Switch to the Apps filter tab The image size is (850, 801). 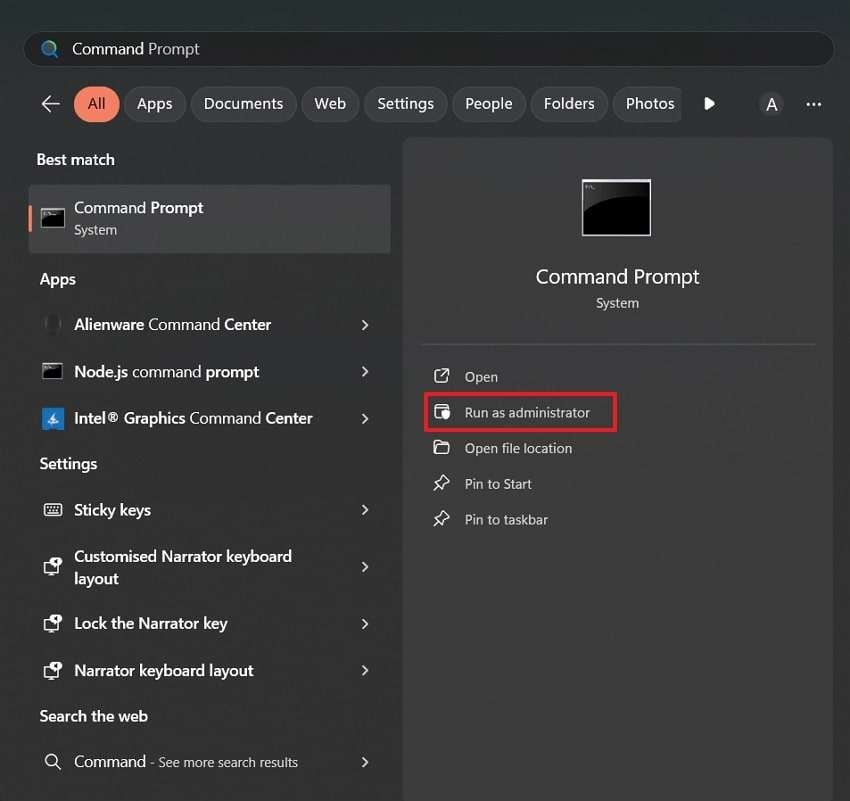pyautogui.click(x=154, y=104)
